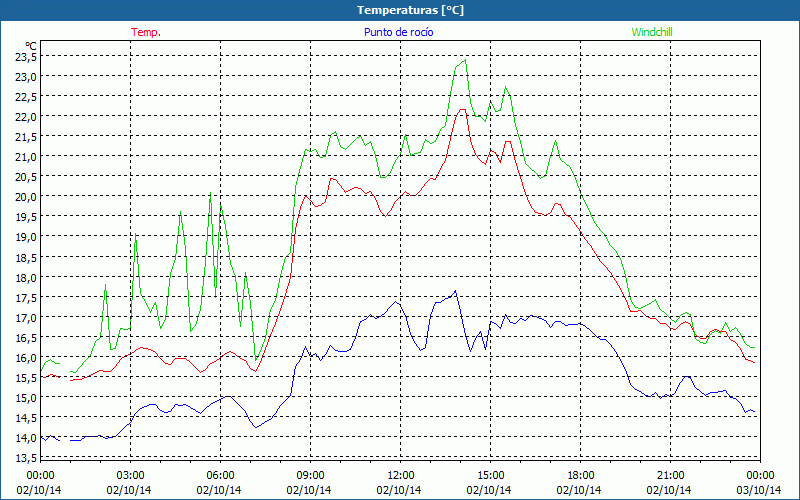Click the 19,5 y-axis value

26,217
